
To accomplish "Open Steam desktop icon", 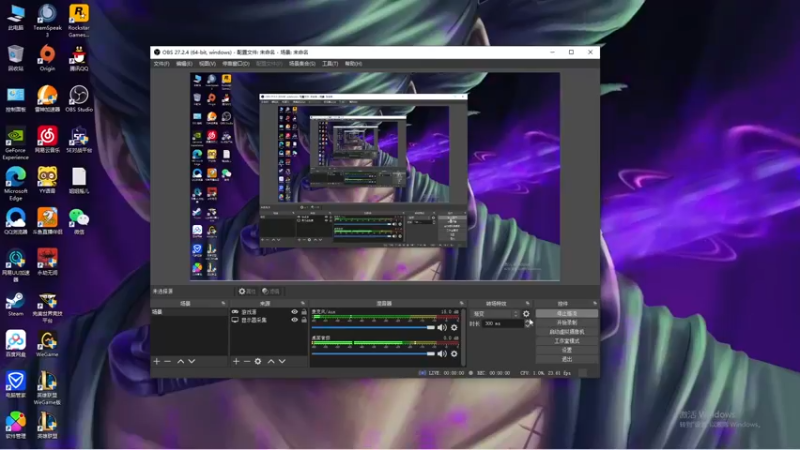I will click(15, 304).
